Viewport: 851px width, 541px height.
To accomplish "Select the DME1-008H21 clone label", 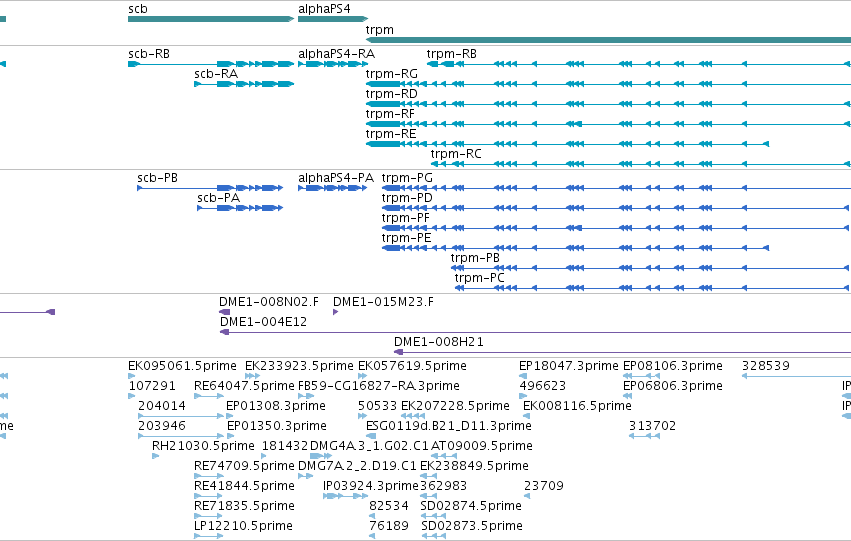I will coord(439,342).
